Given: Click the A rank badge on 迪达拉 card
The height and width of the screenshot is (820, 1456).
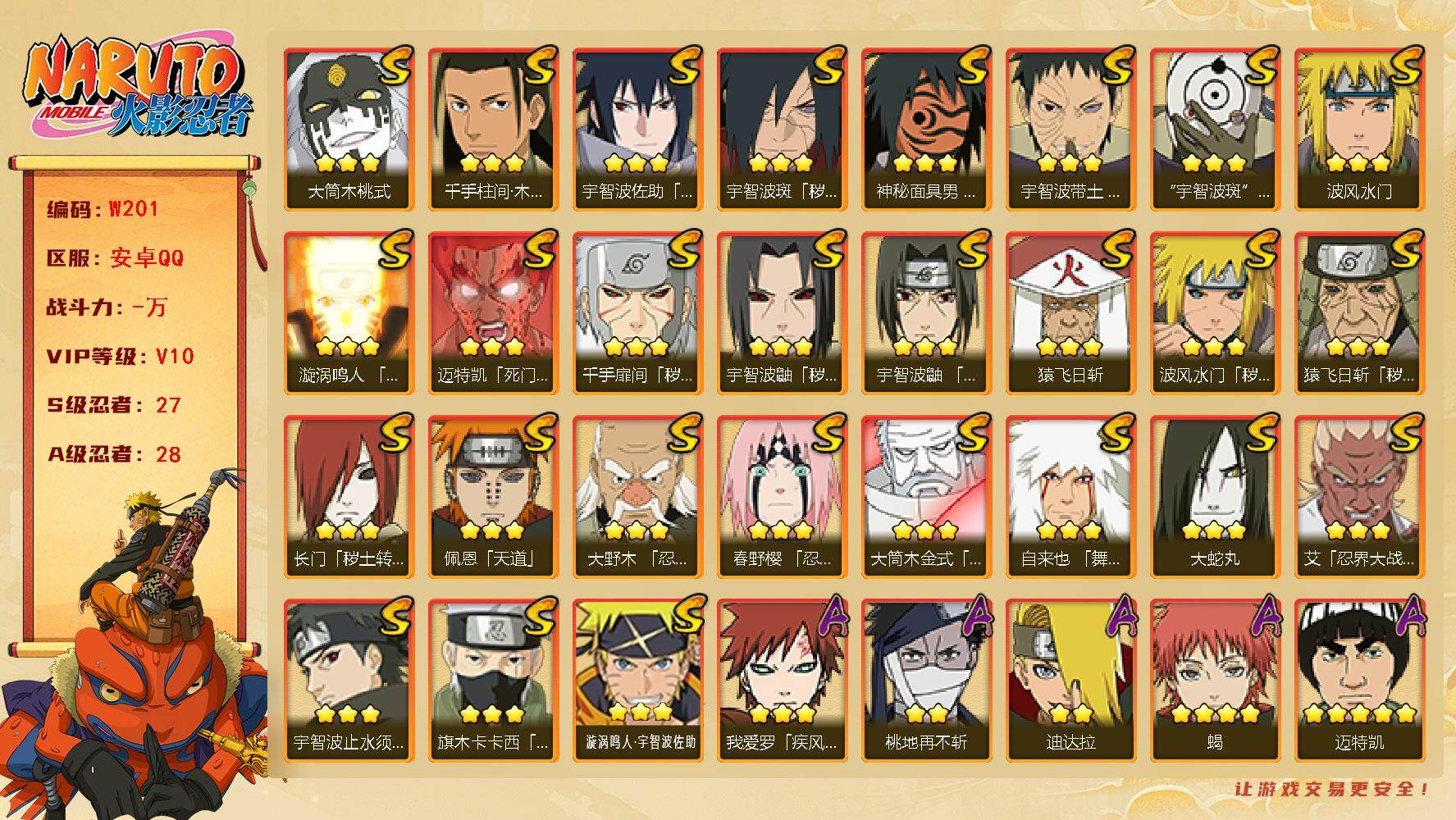Looking at the screenshot, I should (x=1118, y=617).
